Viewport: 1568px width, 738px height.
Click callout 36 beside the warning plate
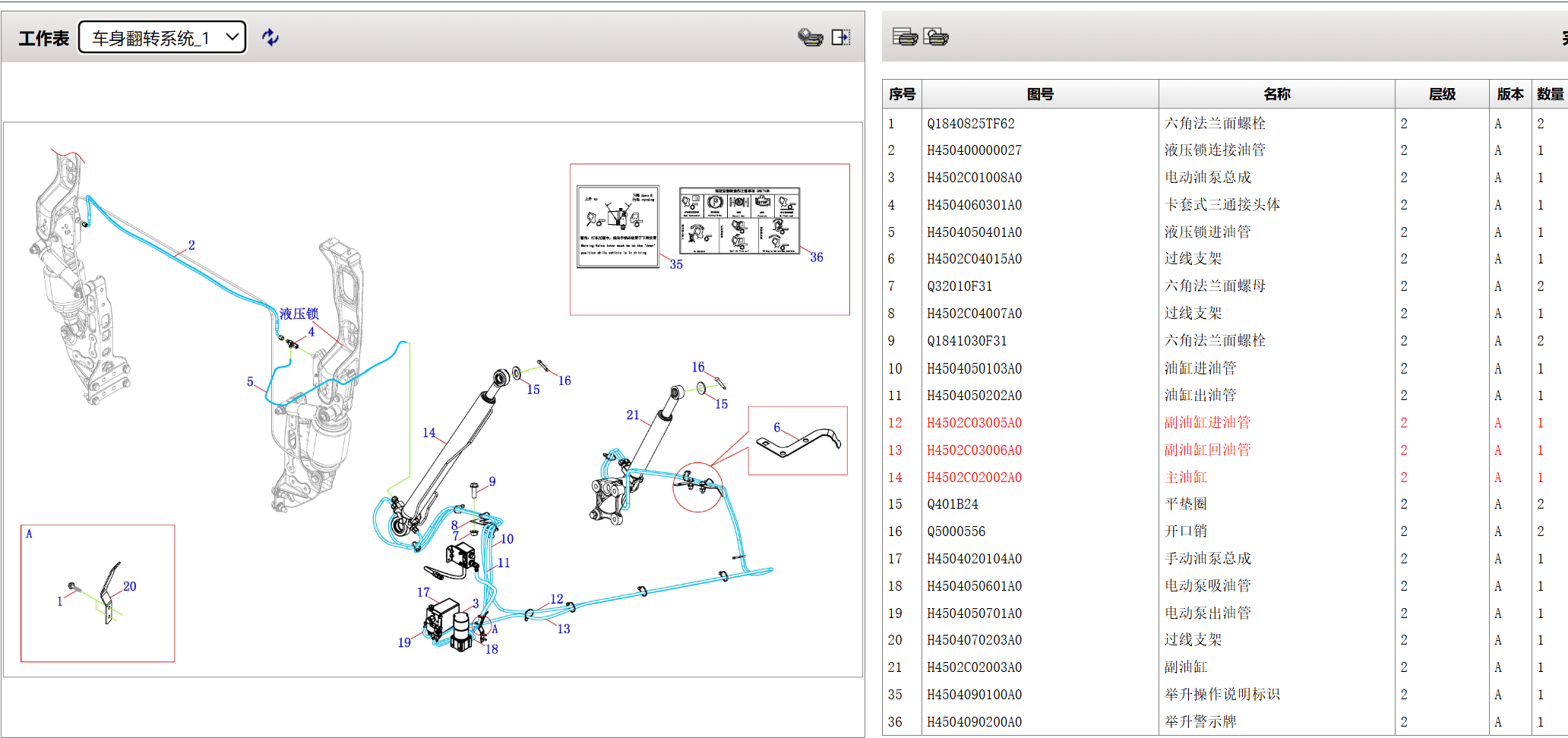pos(817,257)
